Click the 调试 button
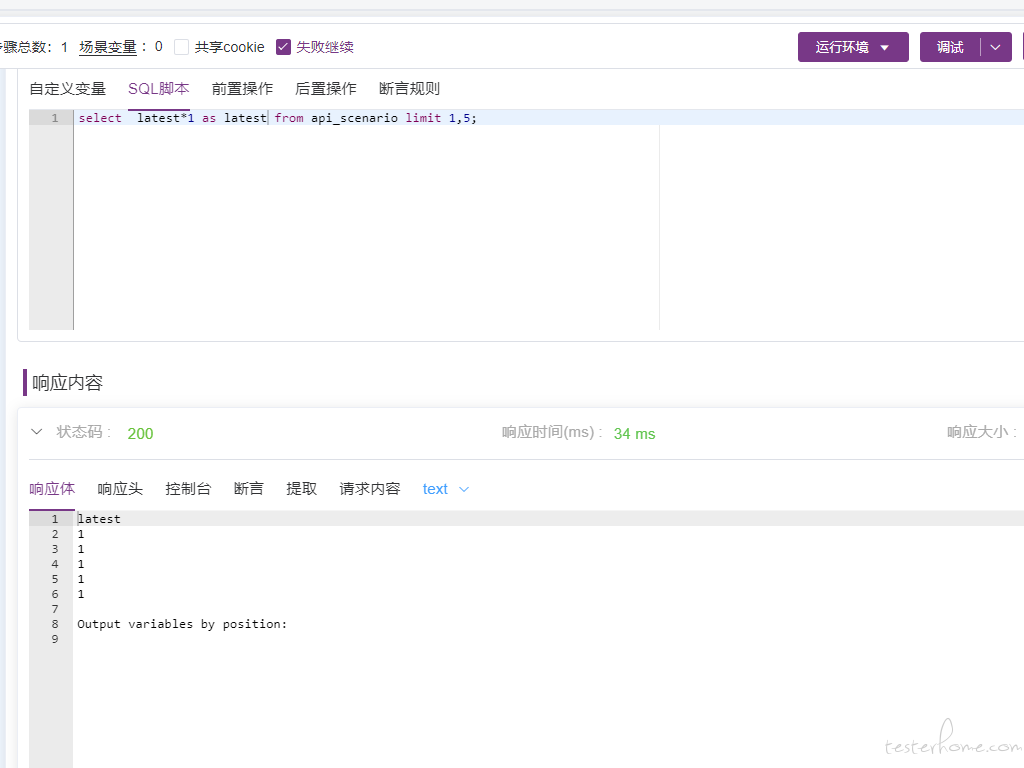The image size is (1024, 768). click(950, 47)
